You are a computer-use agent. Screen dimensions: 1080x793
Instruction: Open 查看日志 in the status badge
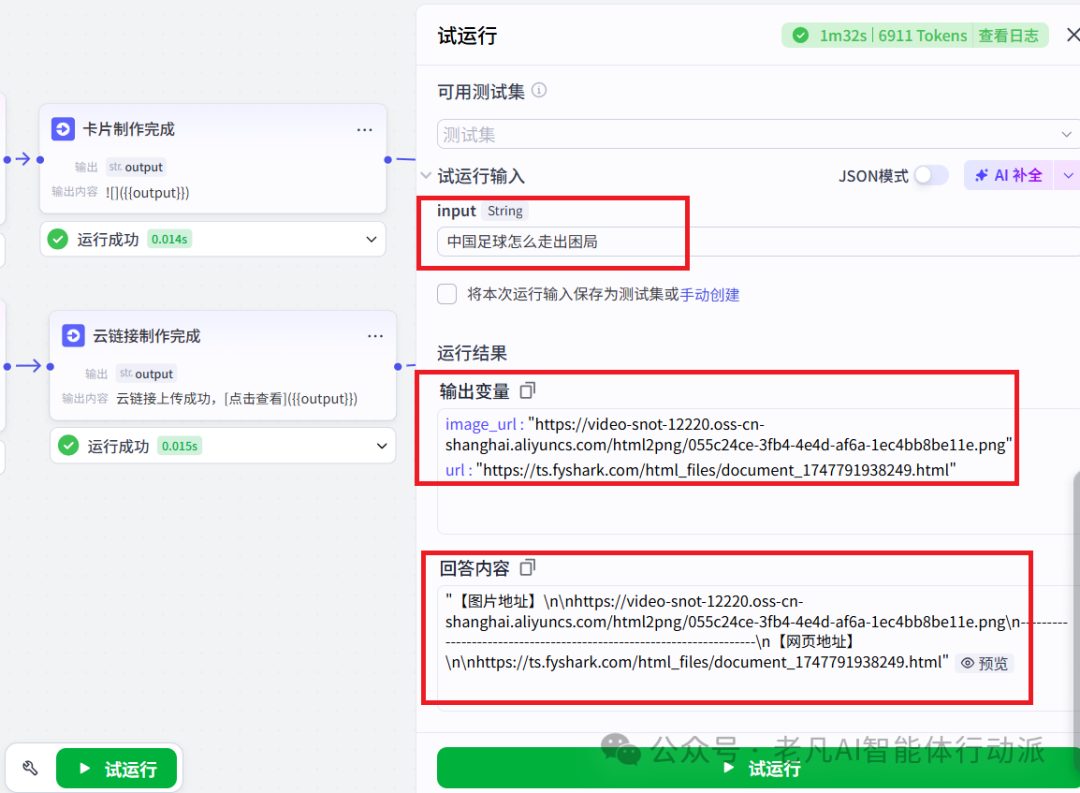tap(1008, 36)
